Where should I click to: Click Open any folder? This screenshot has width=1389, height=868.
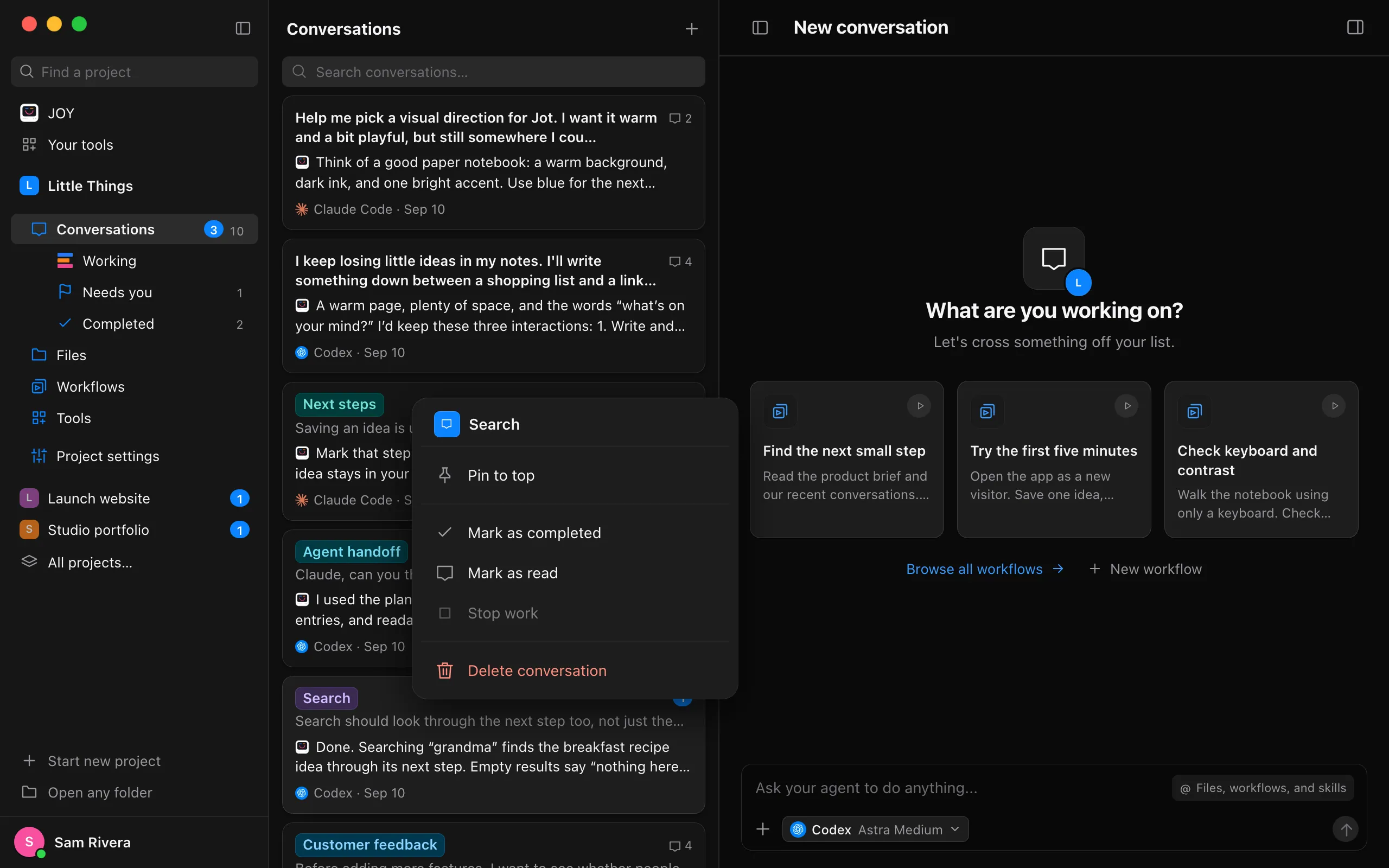135,792
